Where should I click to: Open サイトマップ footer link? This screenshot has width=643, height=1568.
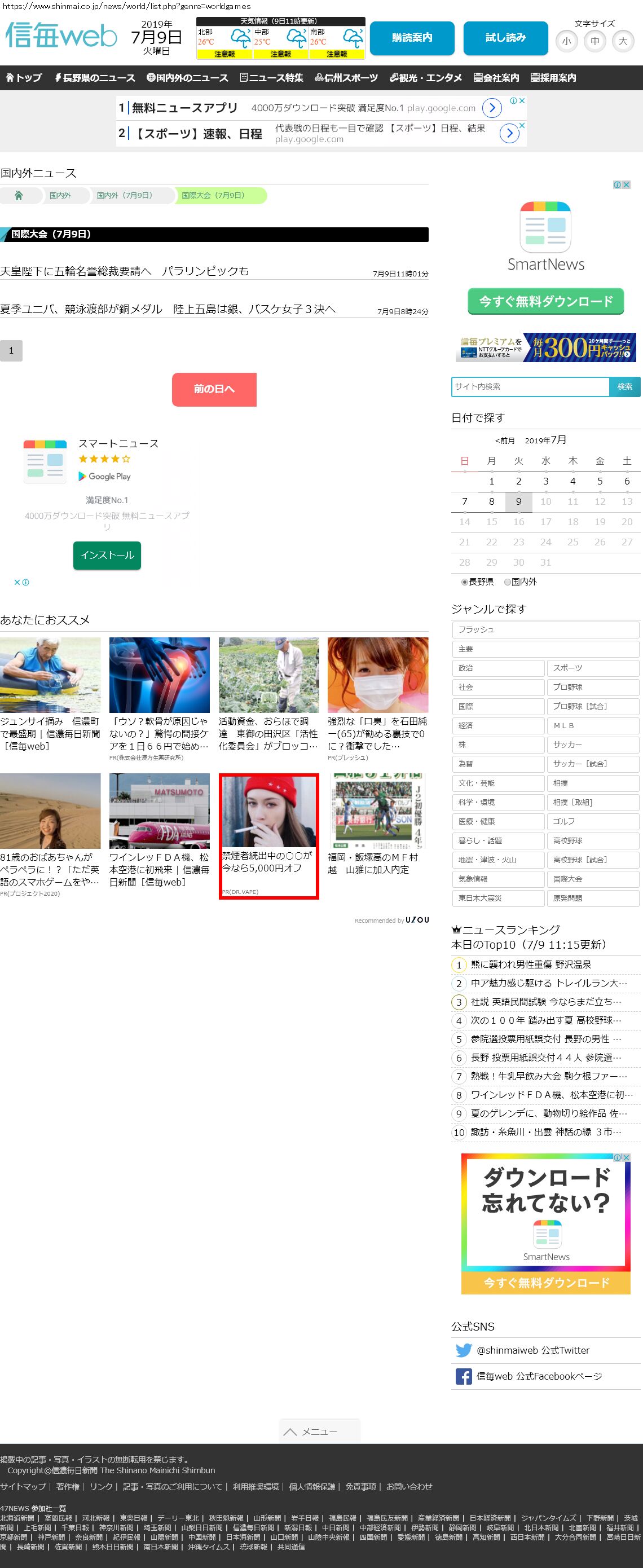(23, 1486)
